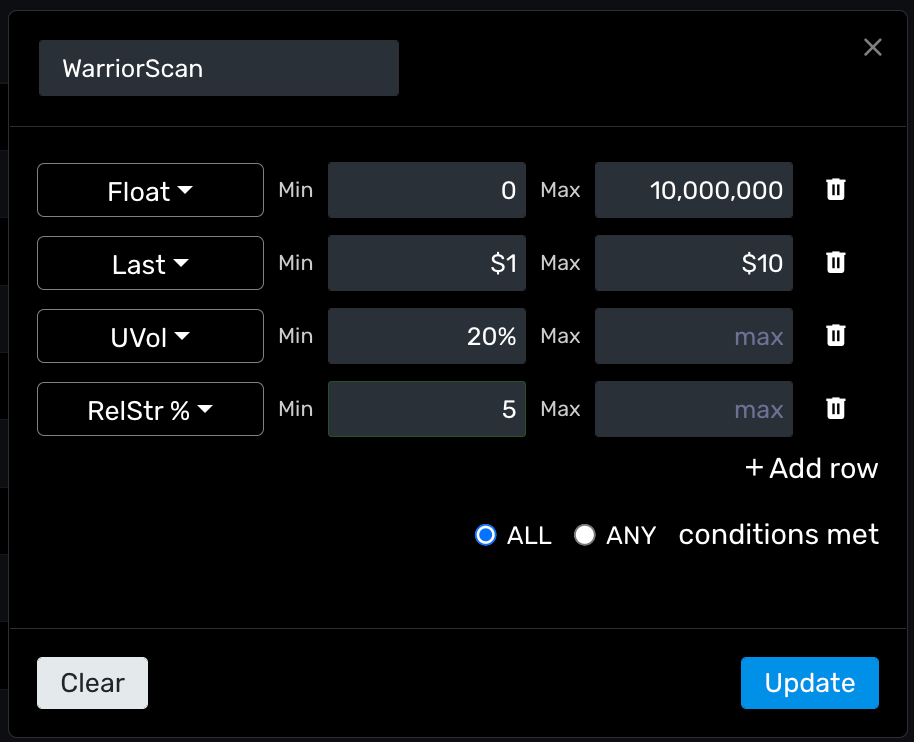Expand the RelStr % criteria dropdown

point(150,409)
